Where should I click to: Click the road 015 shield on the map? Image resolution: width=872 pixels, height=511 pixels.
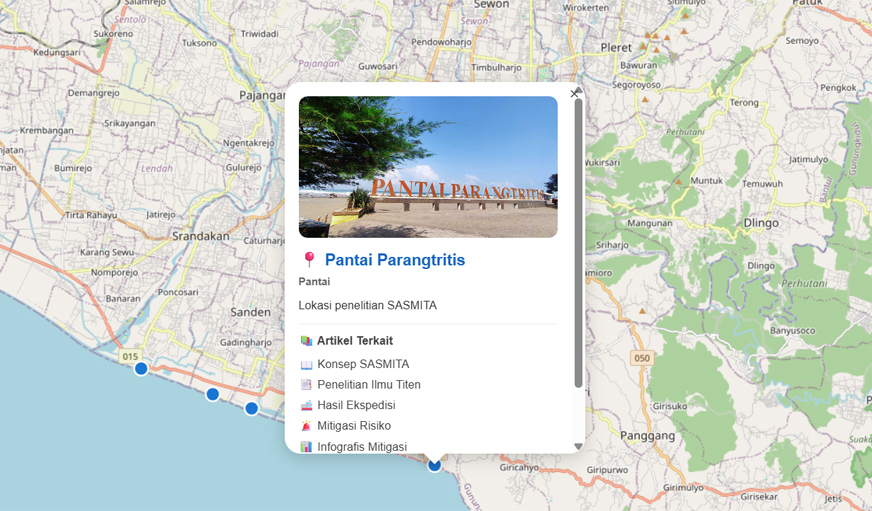pos(130,356)
